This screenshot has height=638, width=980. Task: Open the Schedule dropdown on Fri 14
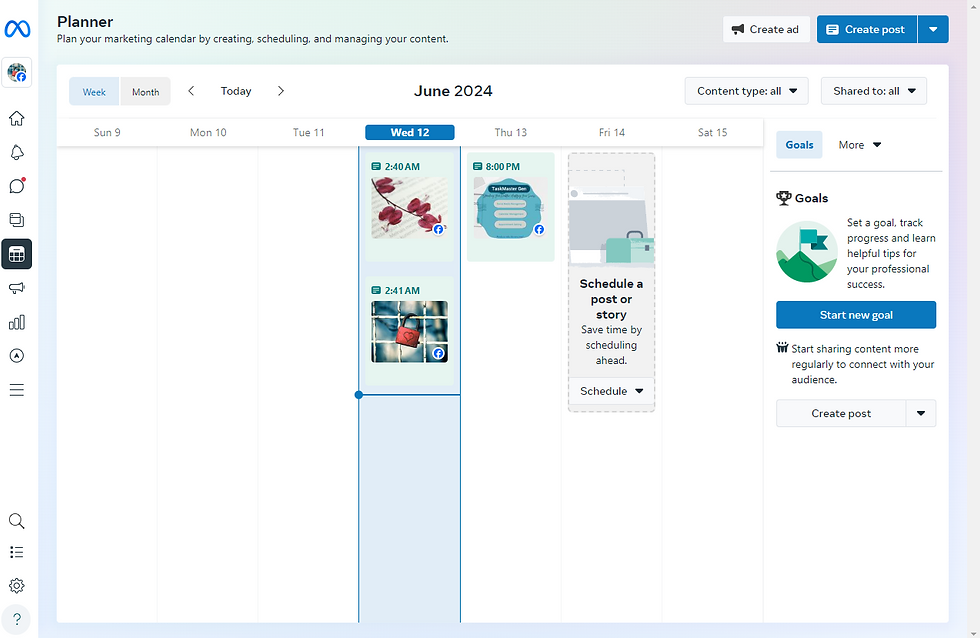click(x=611, y=391)
